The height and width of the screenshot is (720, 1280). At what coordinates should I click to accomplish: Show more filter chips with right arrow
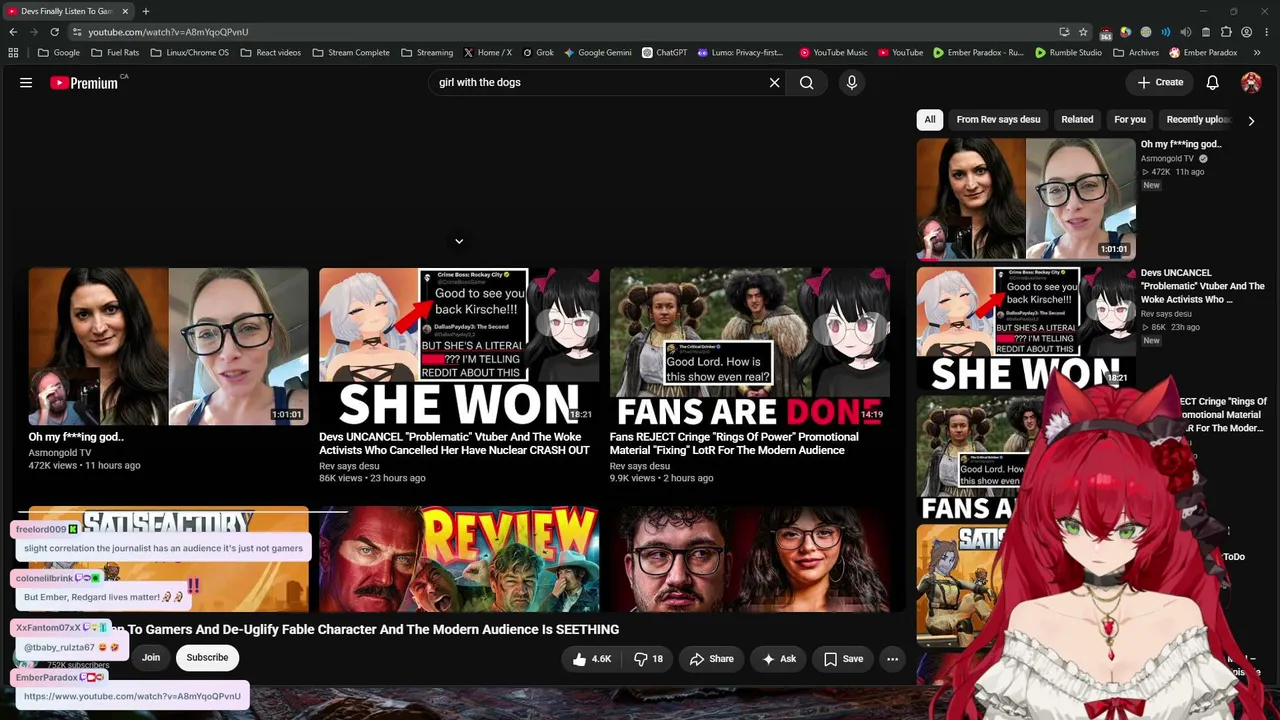1251,120
